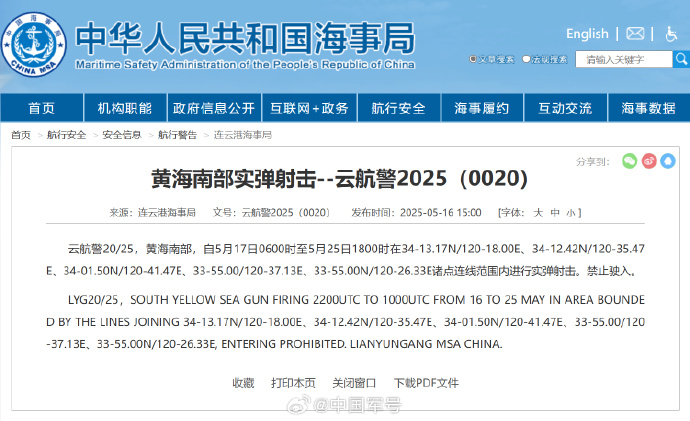The height and width of the screenshot is (421, 690).
Task: Open 互联网+政务 navigation tab
Action: tap(309, 108)
